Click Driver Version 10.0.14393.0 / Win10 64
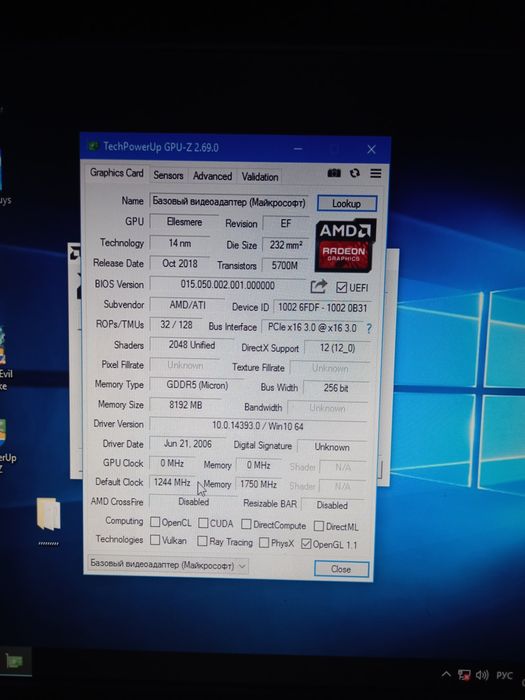Screen dimensions: 525x700 [258, 426]
